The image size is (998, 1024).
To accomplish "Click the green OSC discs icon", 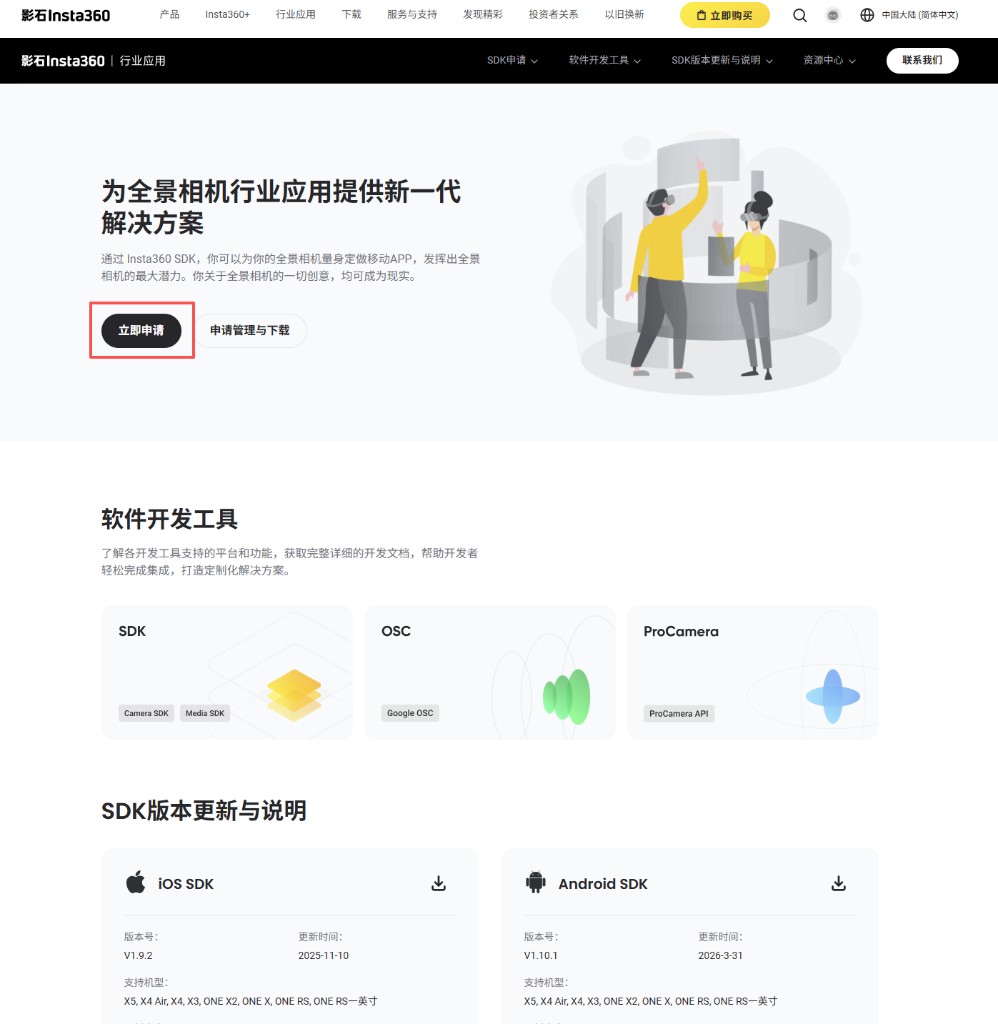I will pyautogui.click(x=566, y=697).
